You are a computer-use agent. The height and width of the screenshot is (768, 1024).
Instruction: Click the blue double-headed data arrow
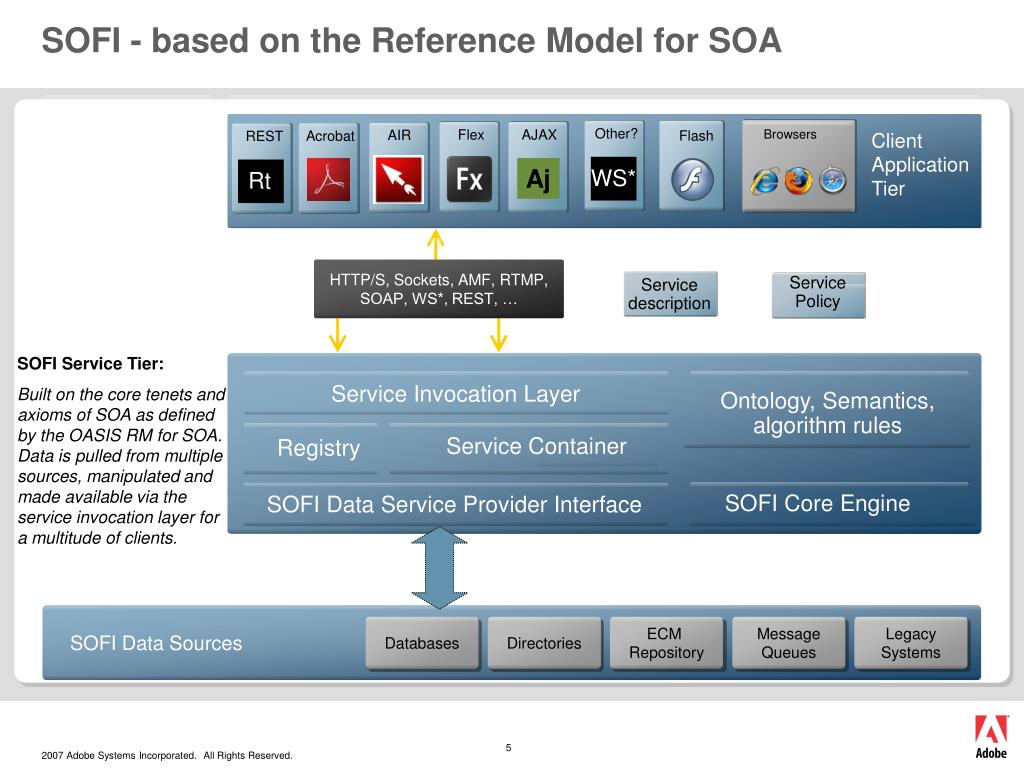click(x=439, y=568)
